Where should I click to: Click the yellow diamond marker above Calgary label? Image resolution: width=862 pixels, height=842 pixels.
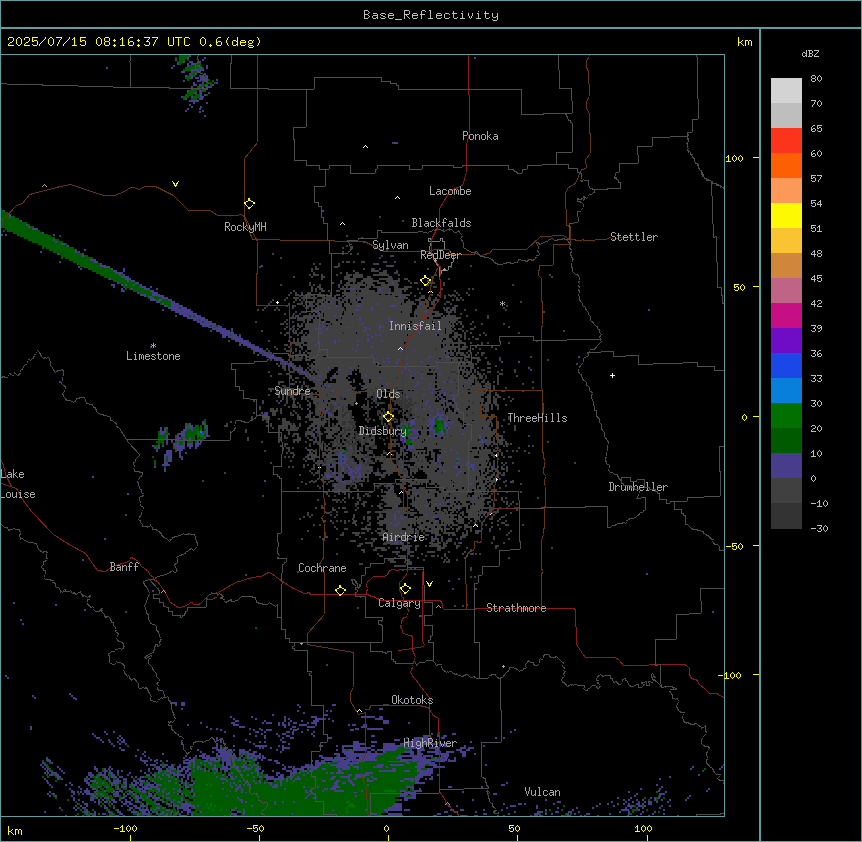[x=405, y=589]
